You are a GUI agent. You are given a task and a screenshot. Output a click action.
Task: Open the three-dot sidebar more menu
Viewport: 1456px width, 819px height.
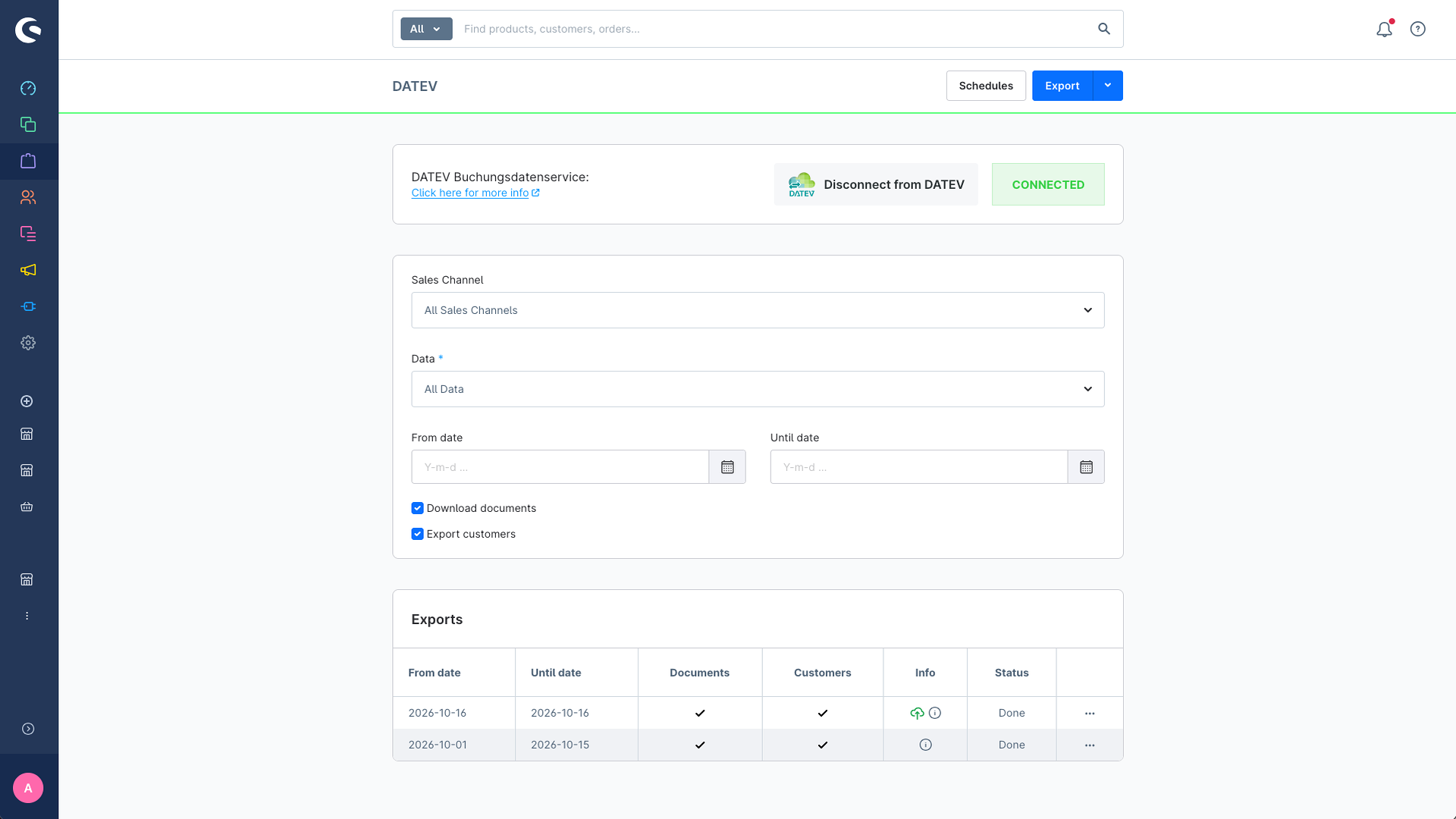tap(27, 616)
